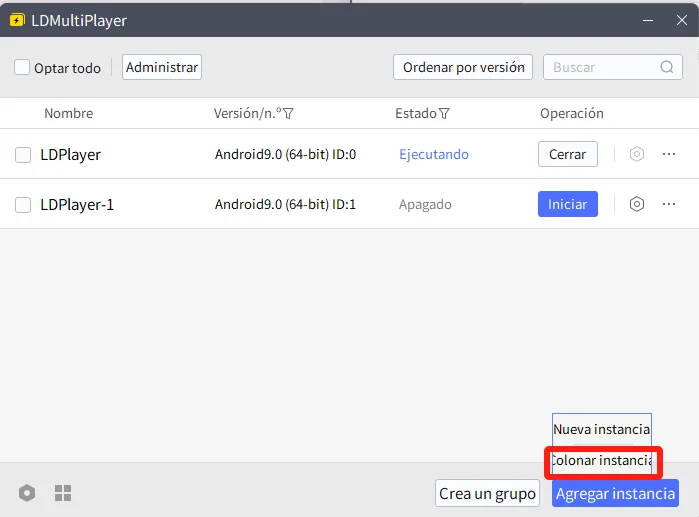Click the Operación column header
The height and width of the screenshot is (517, 699).
click(572, 114)
